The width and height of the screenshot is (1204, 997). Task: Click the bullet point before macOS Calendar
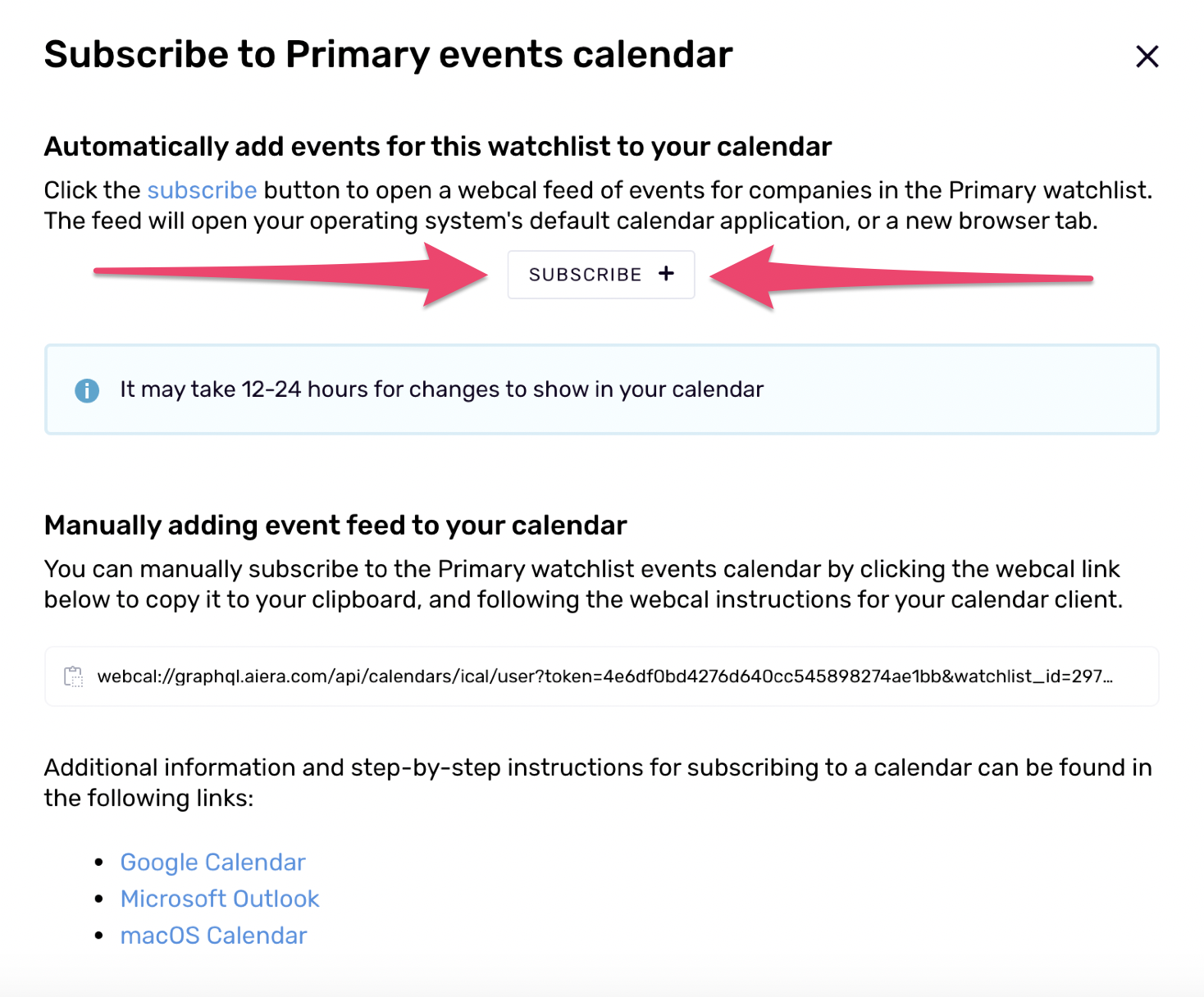(99, 935)
